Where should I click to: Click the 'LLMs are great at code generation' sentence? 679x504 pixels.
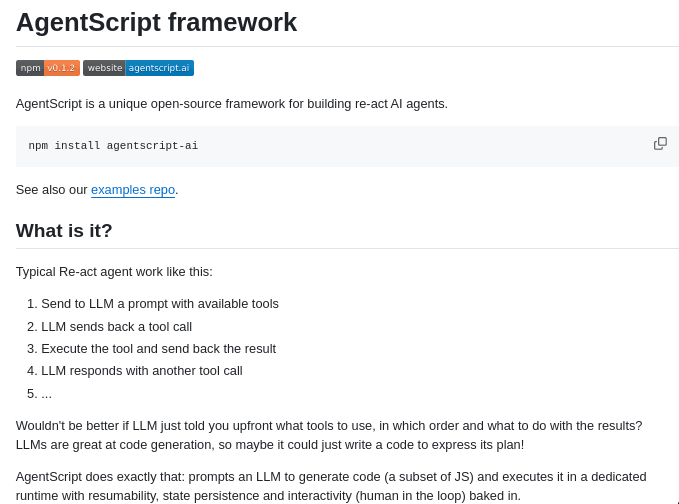(270, 445)
